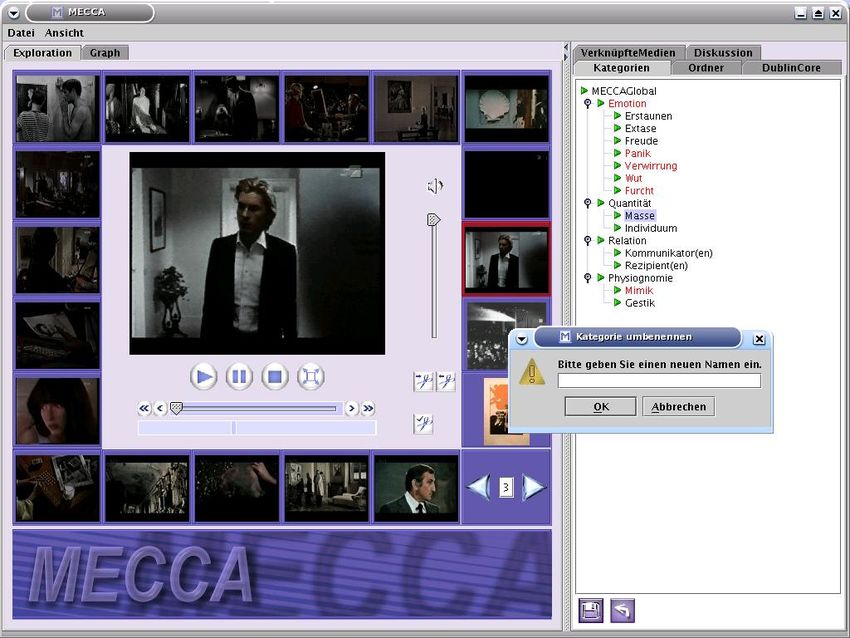
Task: Select the Mimik category
Action: coord(639,290)
